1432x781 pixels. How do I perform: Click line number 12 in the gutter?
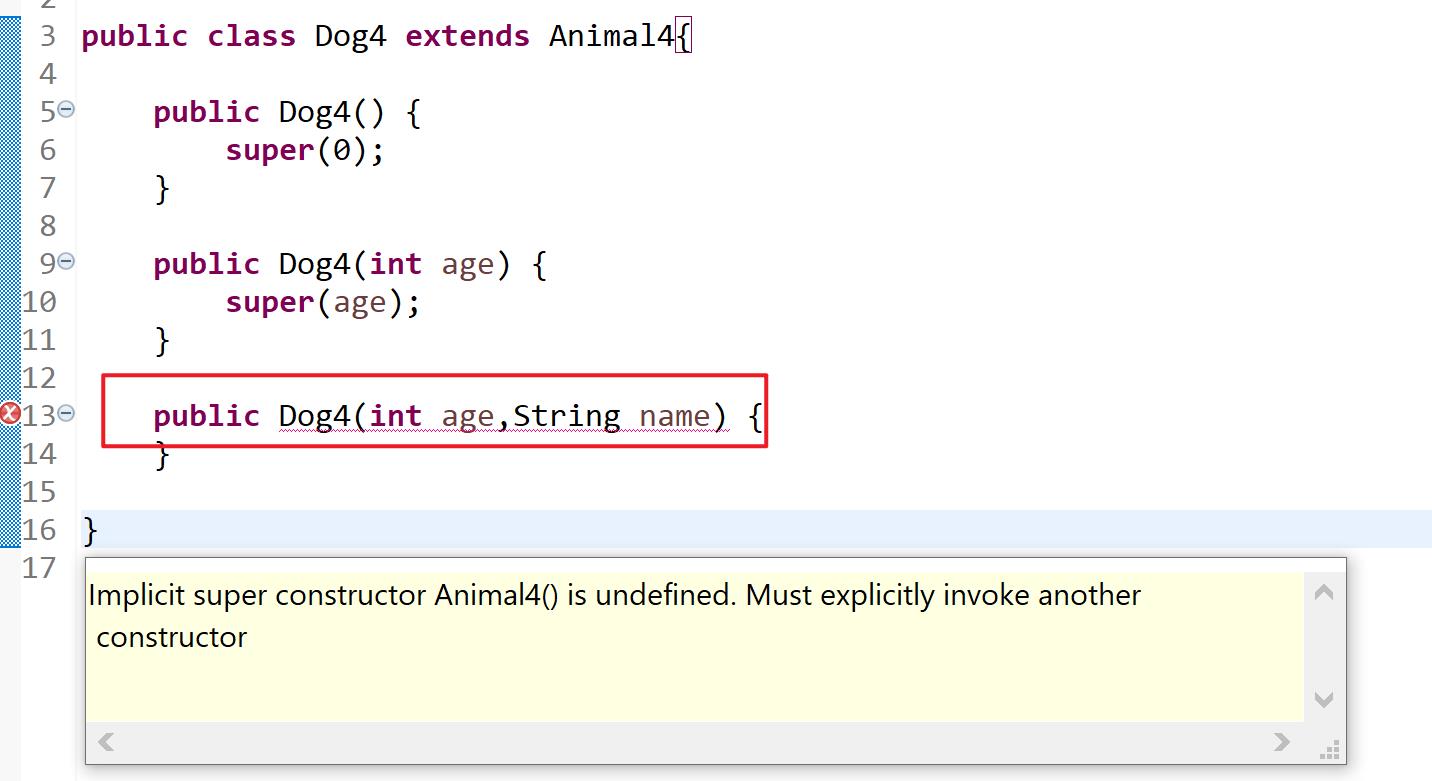[x=39, y=377]
